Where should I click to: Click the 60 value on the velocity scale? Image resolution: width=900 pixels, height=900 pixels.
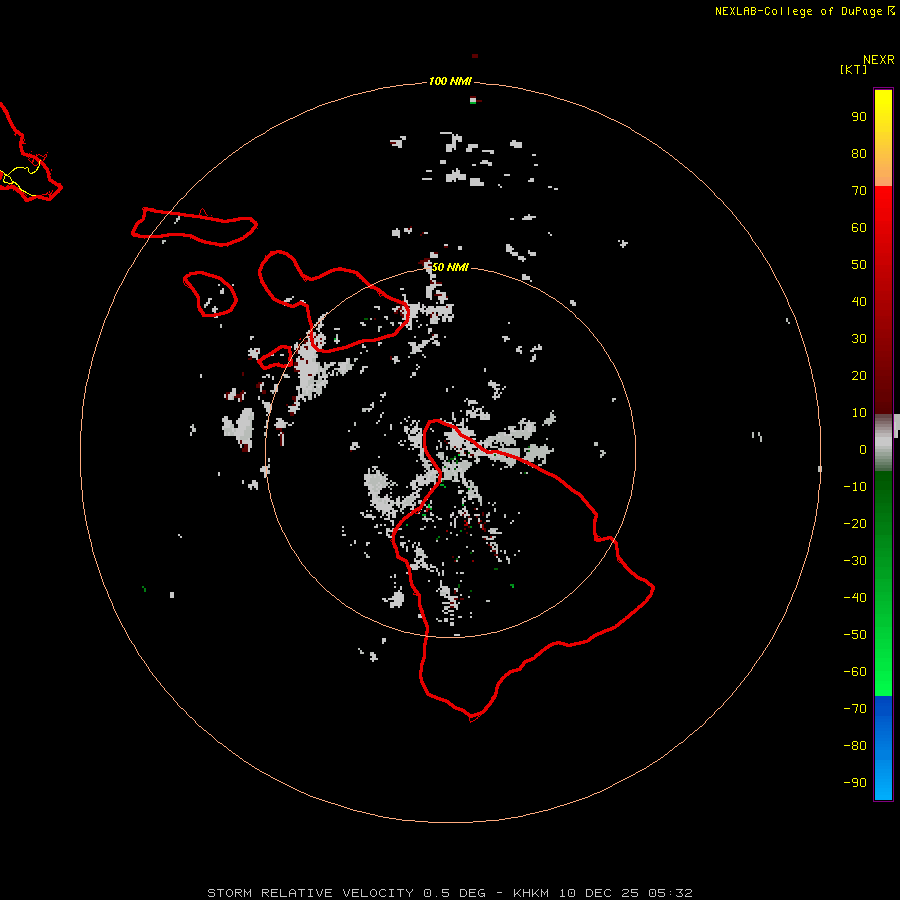[859, 227]
